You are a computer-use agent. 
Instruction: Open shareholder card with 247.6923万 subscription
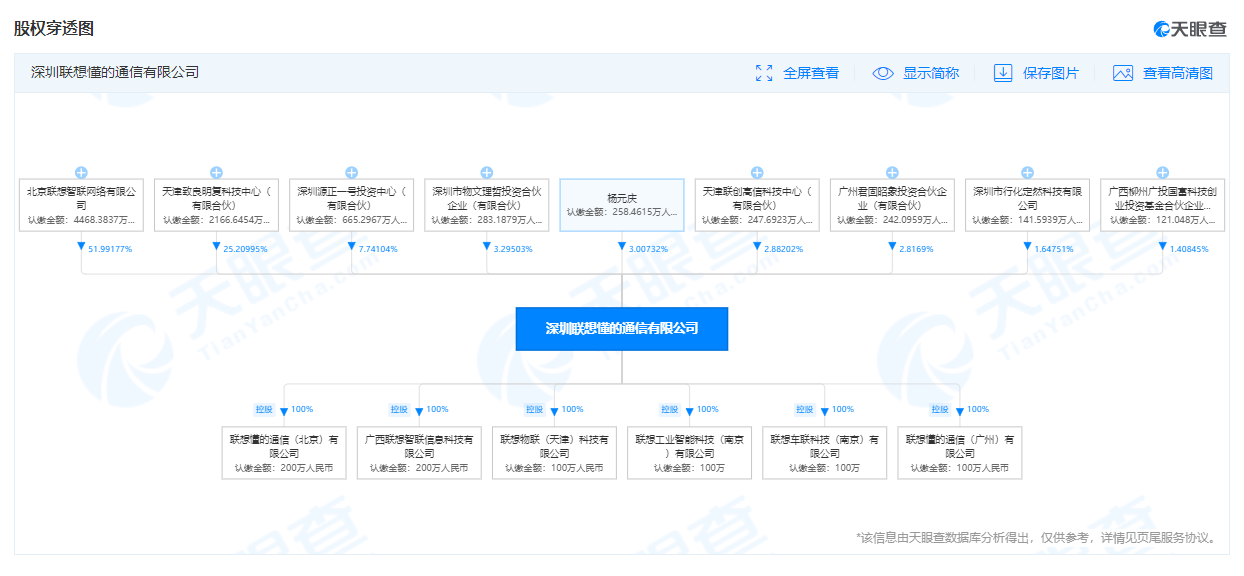(x=757, y=205)
